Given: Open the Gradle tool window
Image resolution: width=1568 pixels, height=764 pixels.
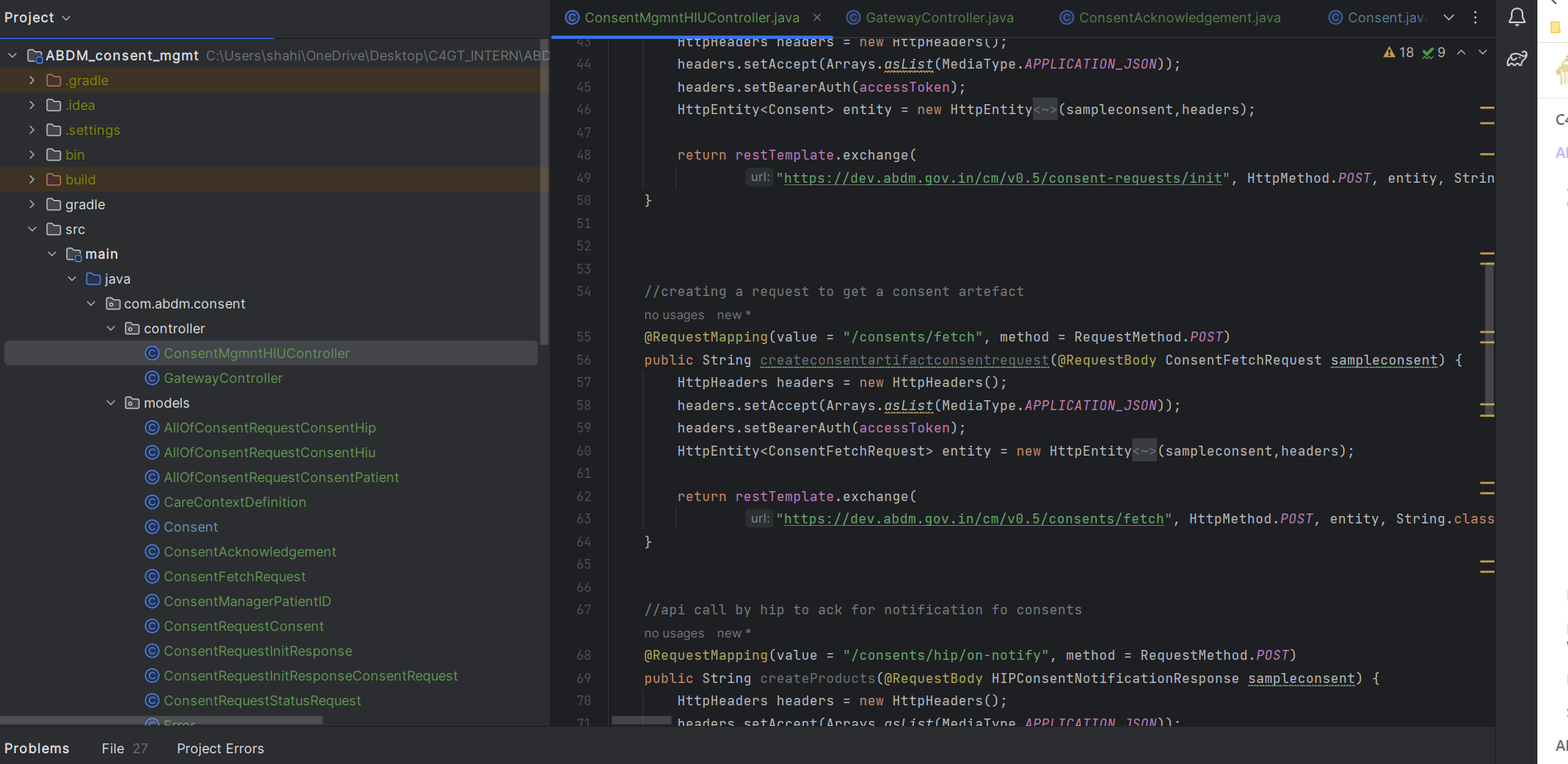Looking at the screenshot, I should [1517, 60].
